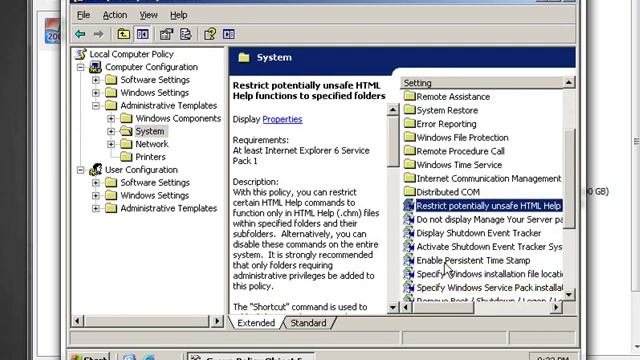Click the Enable Persistent Time Stamp policy icon
This screenshot has width=640, height=360.
coord(409,260)
